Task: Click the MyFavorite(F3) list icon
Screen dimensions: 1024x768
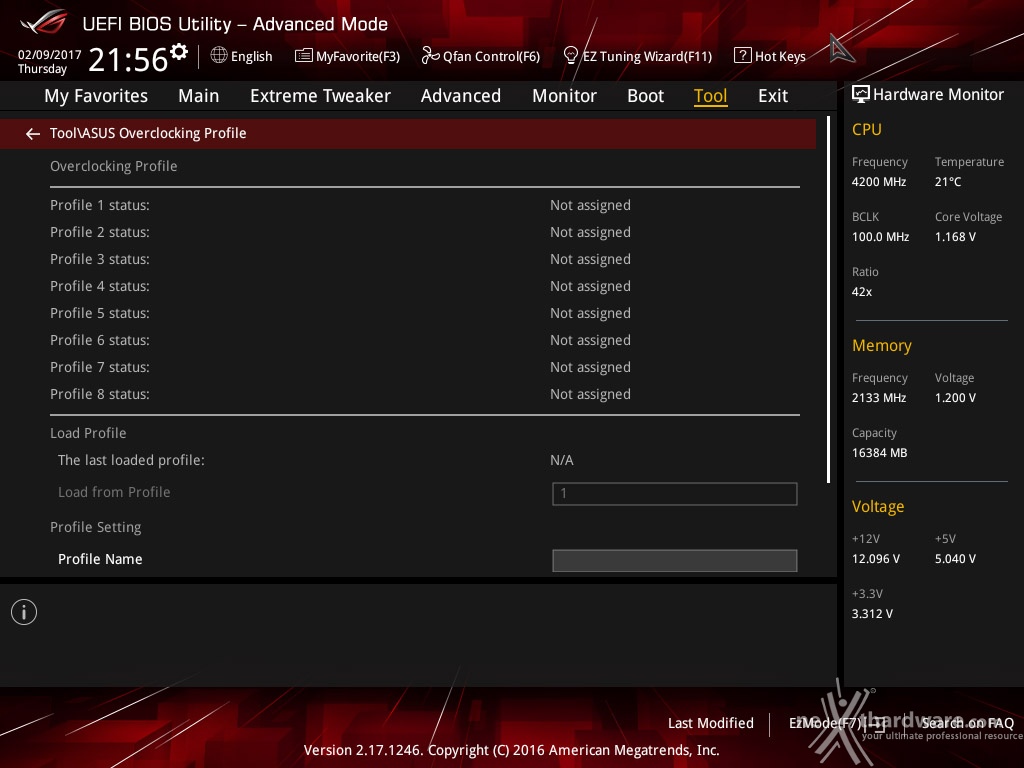Action: click(303, 56)
